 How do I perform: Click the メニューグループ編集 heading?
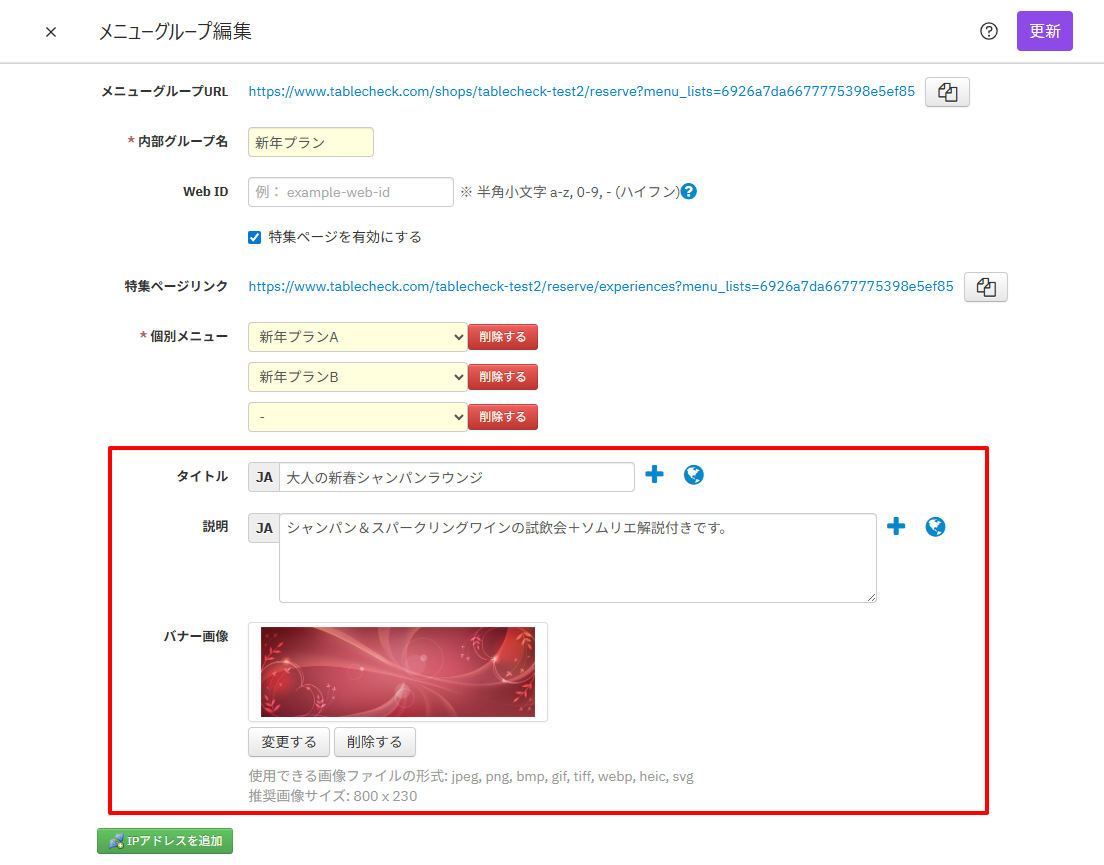click(175, 32)
